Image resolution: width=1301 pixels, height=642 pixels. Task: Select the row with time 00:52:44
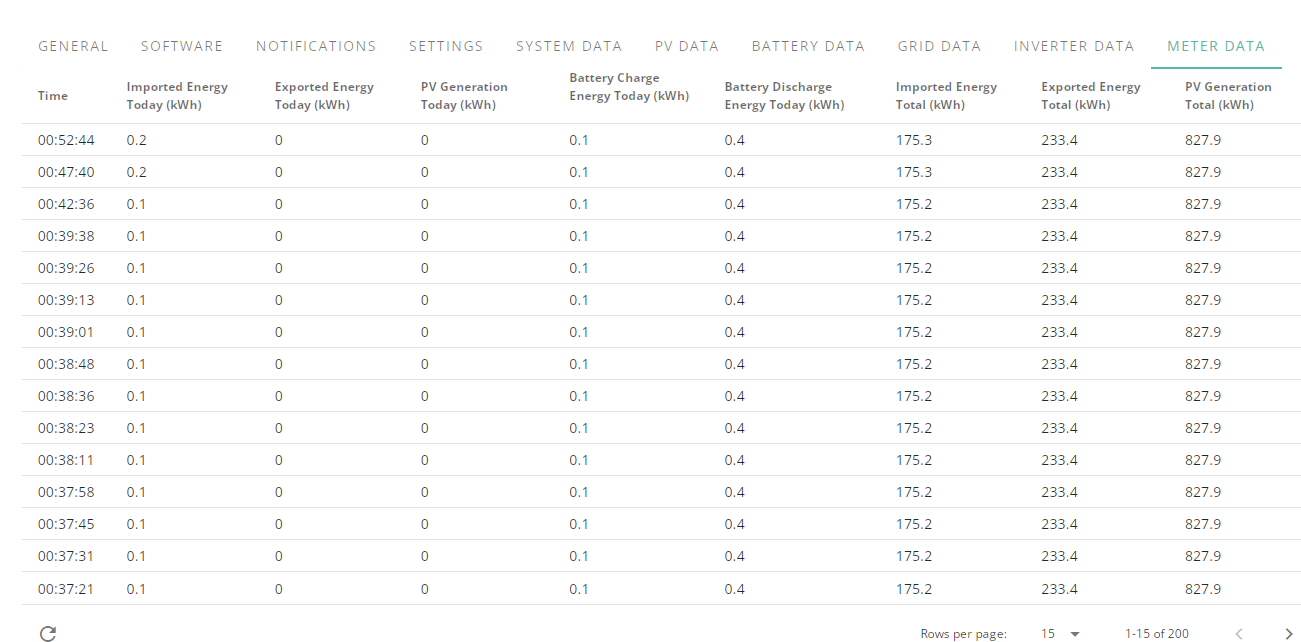(x=661, y=140)
